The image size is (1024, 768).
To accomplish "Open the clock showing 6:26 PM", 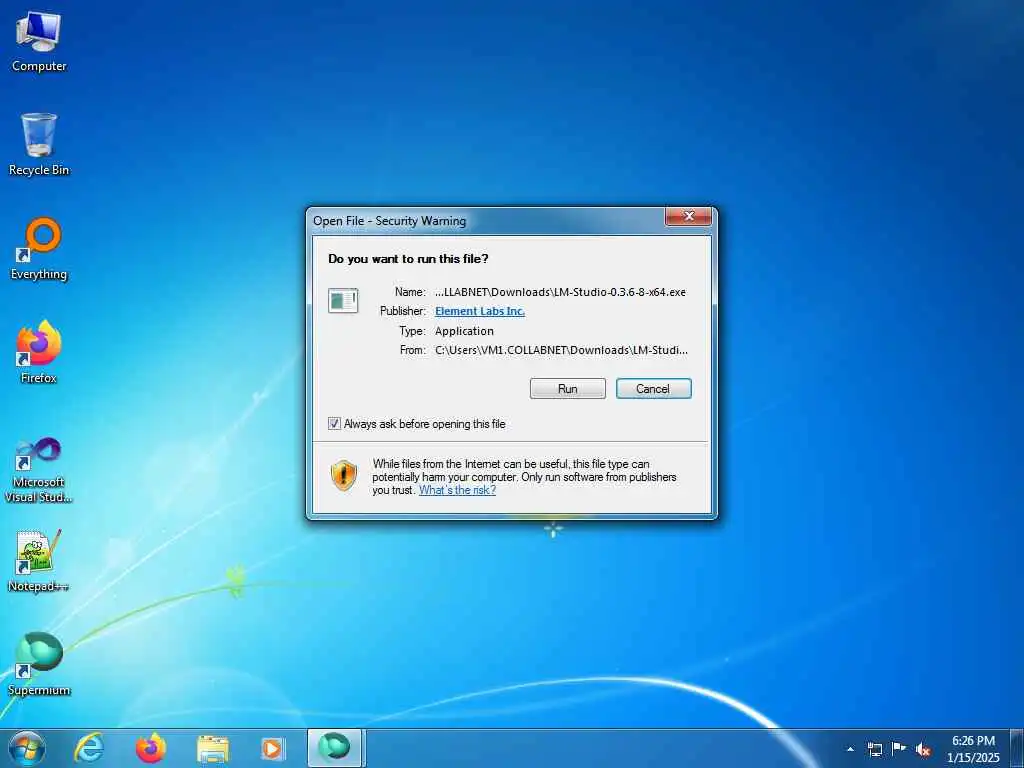I will pyautogui.click(x=973, y=749).
